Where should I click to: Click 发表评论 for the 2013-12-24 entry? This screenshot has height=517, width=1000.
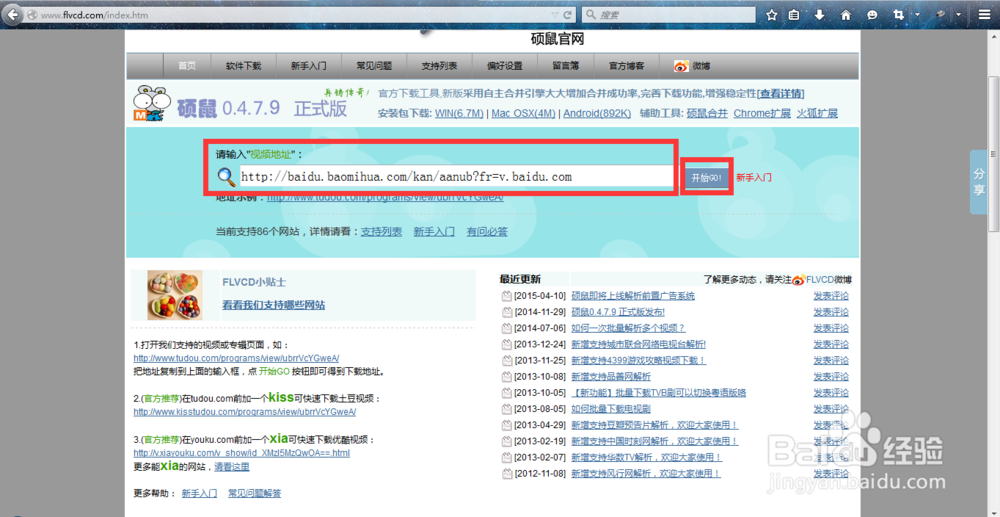click(x=831, y=344)
